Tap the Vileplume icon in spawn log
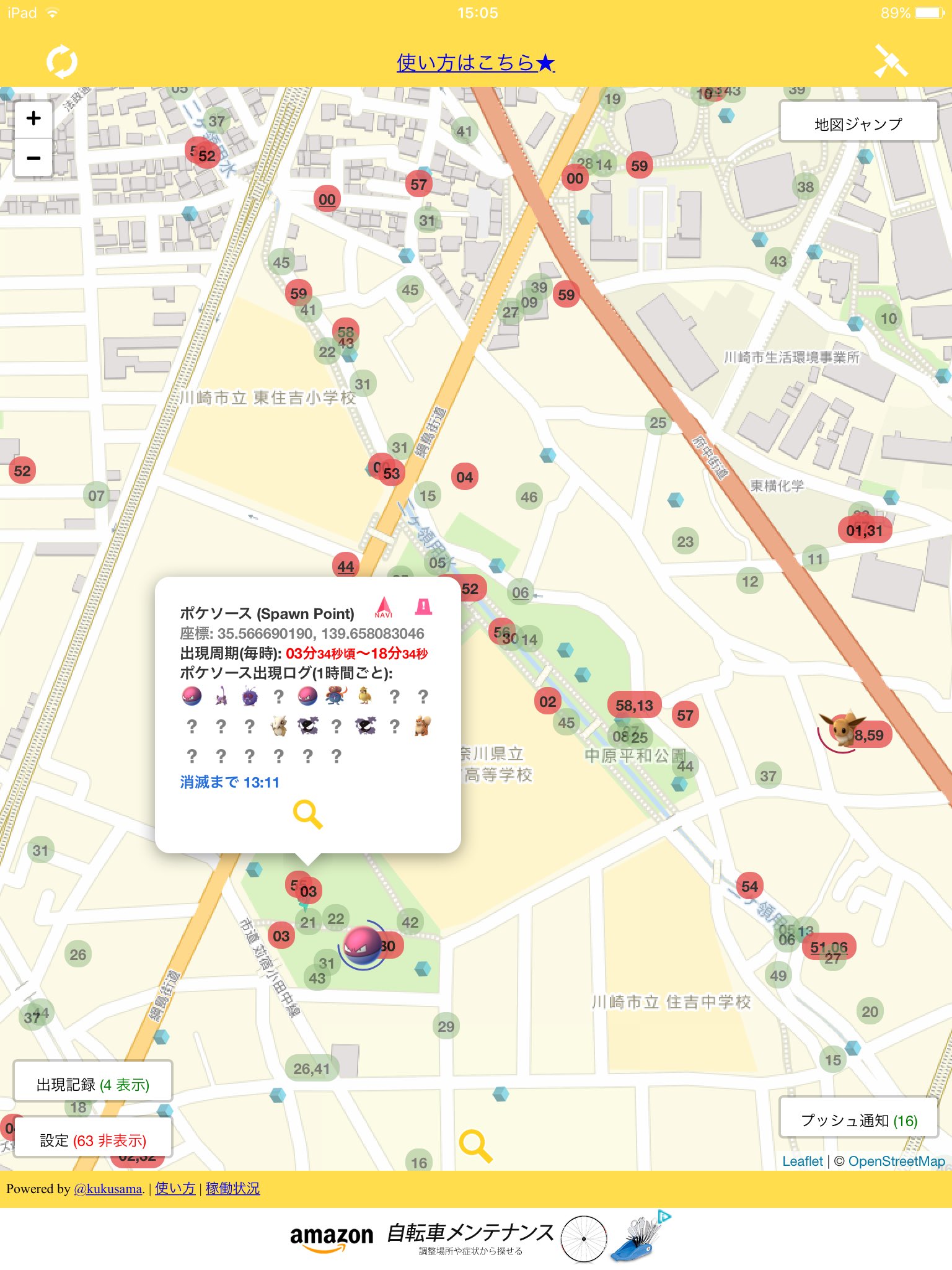 336,696
